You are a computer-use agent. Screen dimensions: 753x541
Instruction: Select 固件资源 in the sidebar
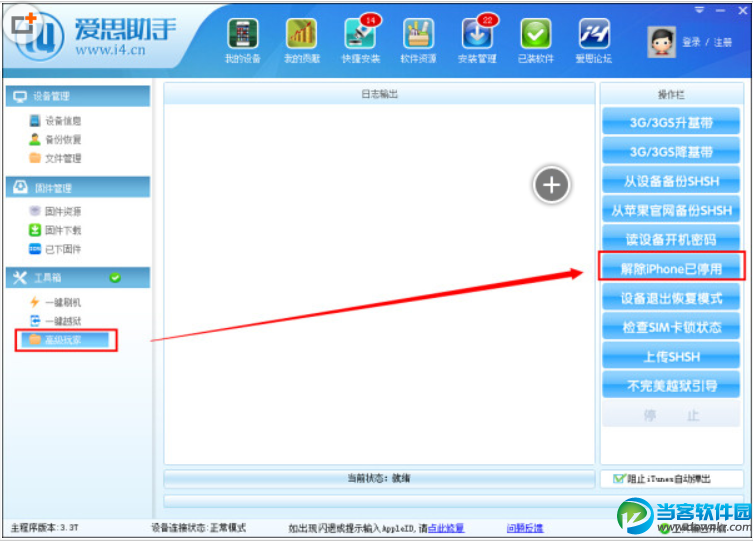click(x=55, y=211)
